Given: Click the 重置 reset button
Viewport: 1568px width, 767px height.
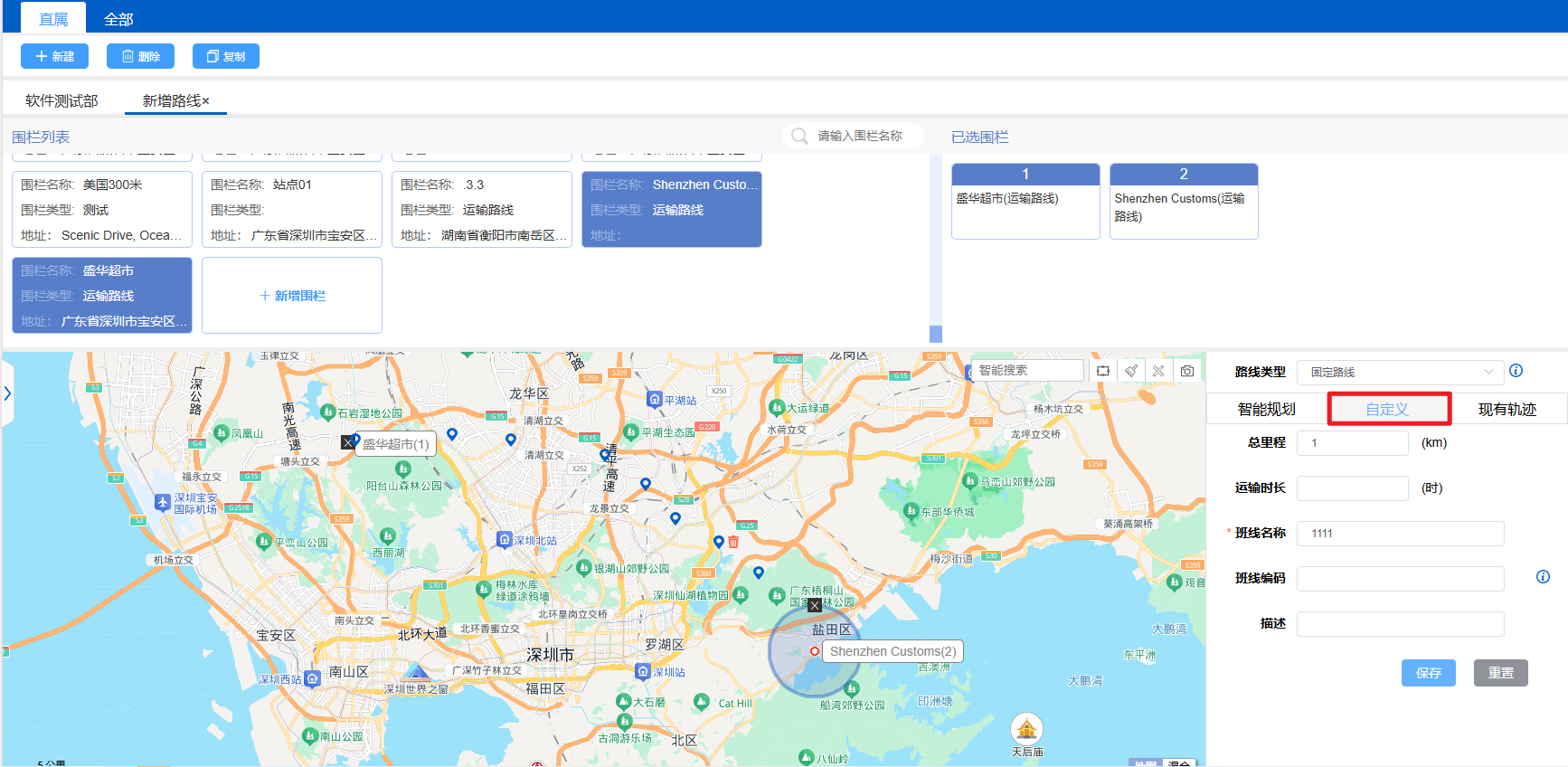Looking at the screenshot, I should 1501,673.
